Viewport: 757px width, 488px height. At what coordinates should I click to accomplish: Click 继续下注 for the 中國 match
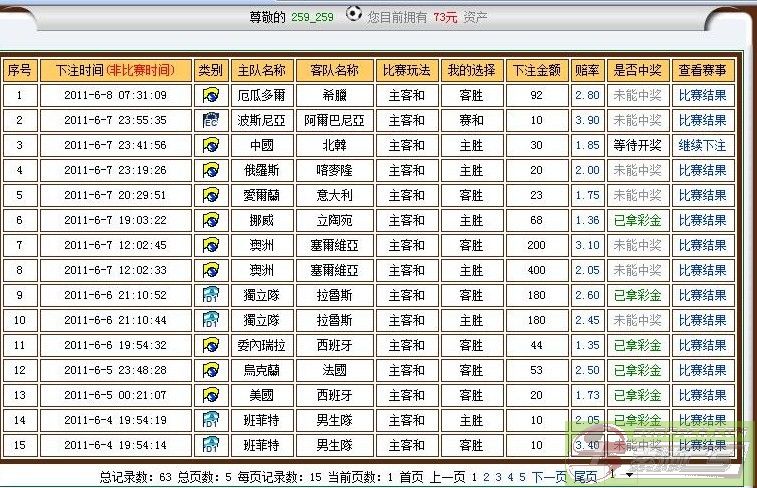(x=703, y=146)
